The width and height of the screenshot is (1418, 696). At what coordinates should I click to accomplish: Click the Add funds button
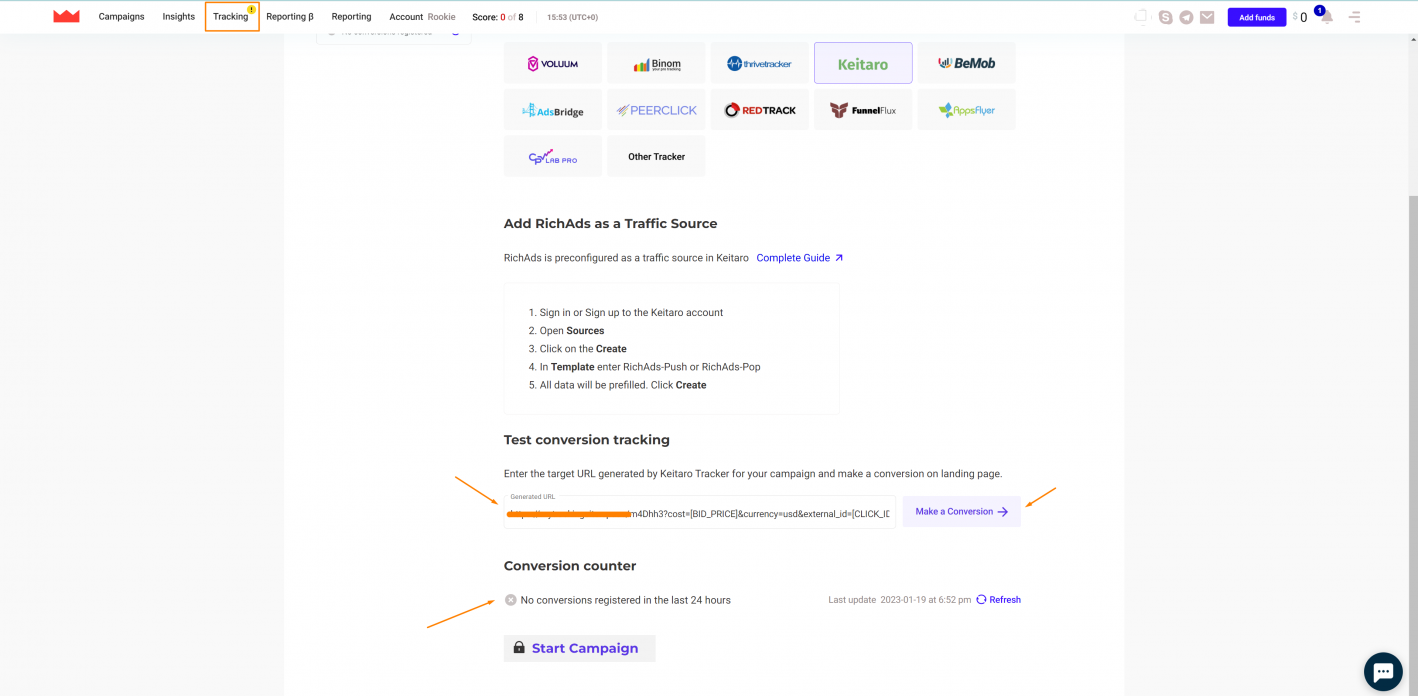[x=1257, y=17]
